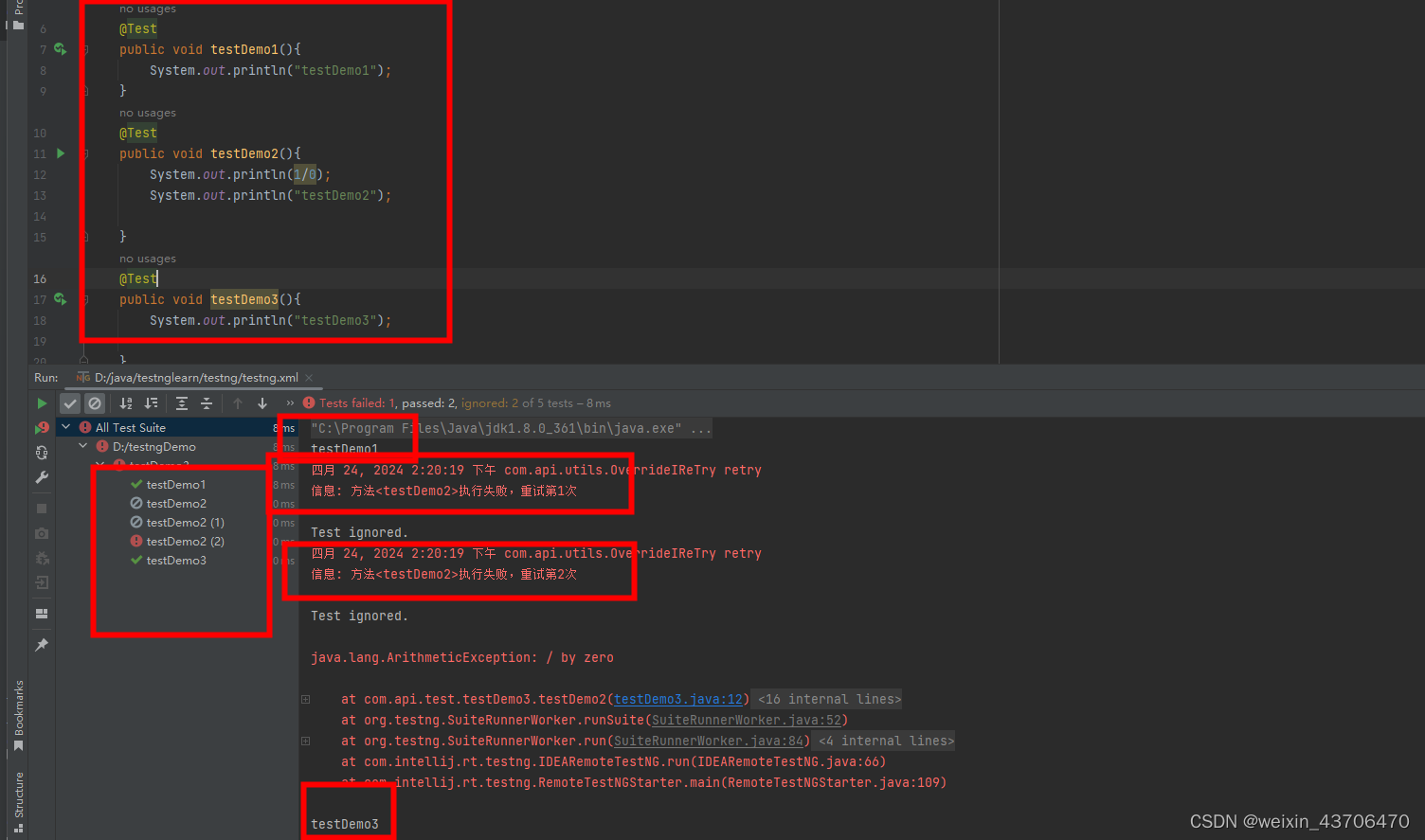Click the 'Tests failed: 1' status text
Image resolution: width=1425 pixels, height=840 pixels.
(358, 403)
